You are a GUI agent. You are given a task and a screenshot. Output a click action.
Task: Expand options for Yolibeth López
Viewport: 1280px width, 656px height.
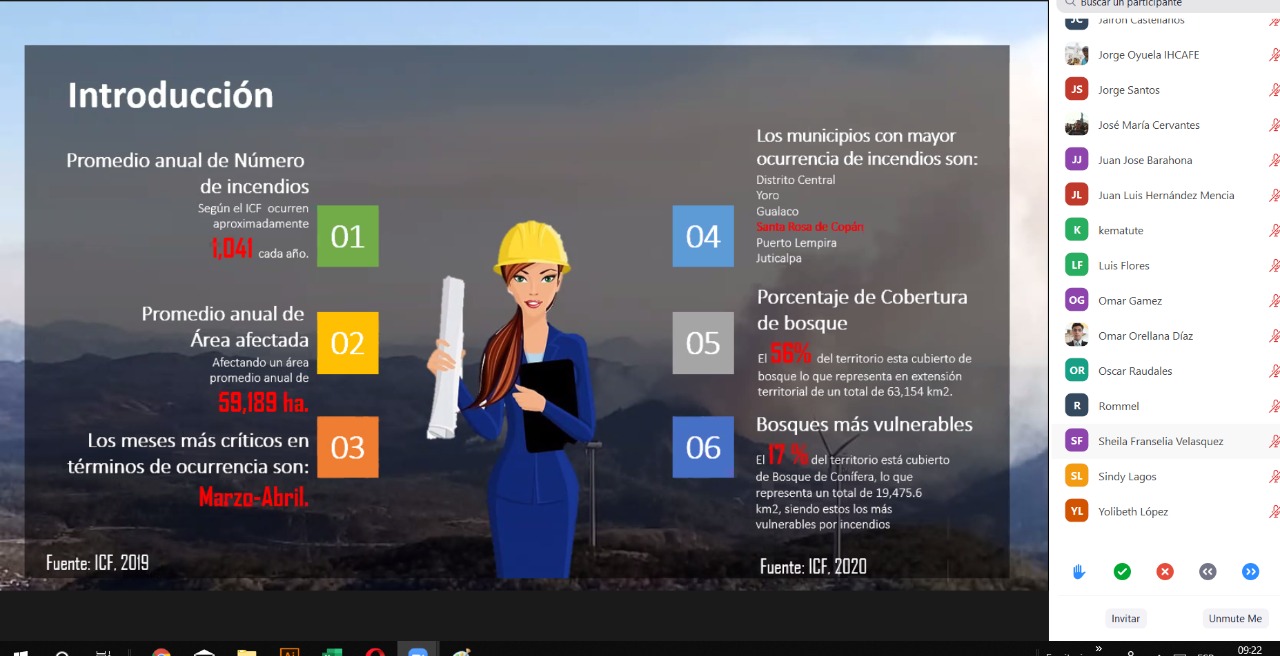1274,511
